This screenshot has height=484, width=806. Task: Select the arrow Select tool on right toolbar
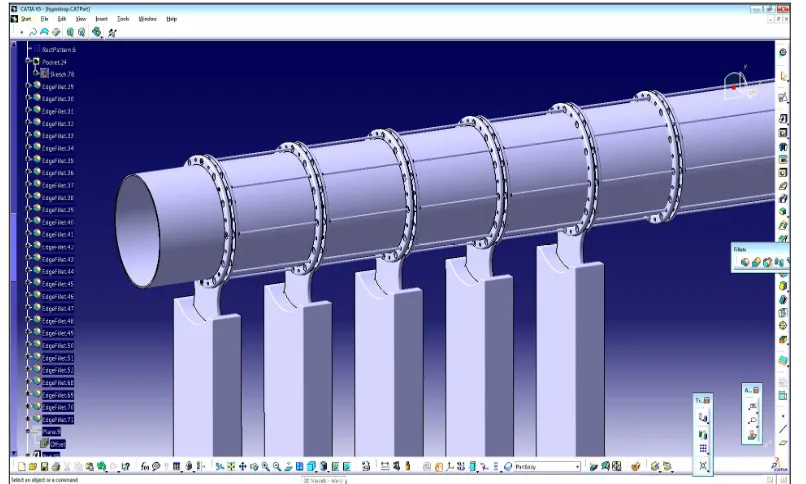(783, 76)
